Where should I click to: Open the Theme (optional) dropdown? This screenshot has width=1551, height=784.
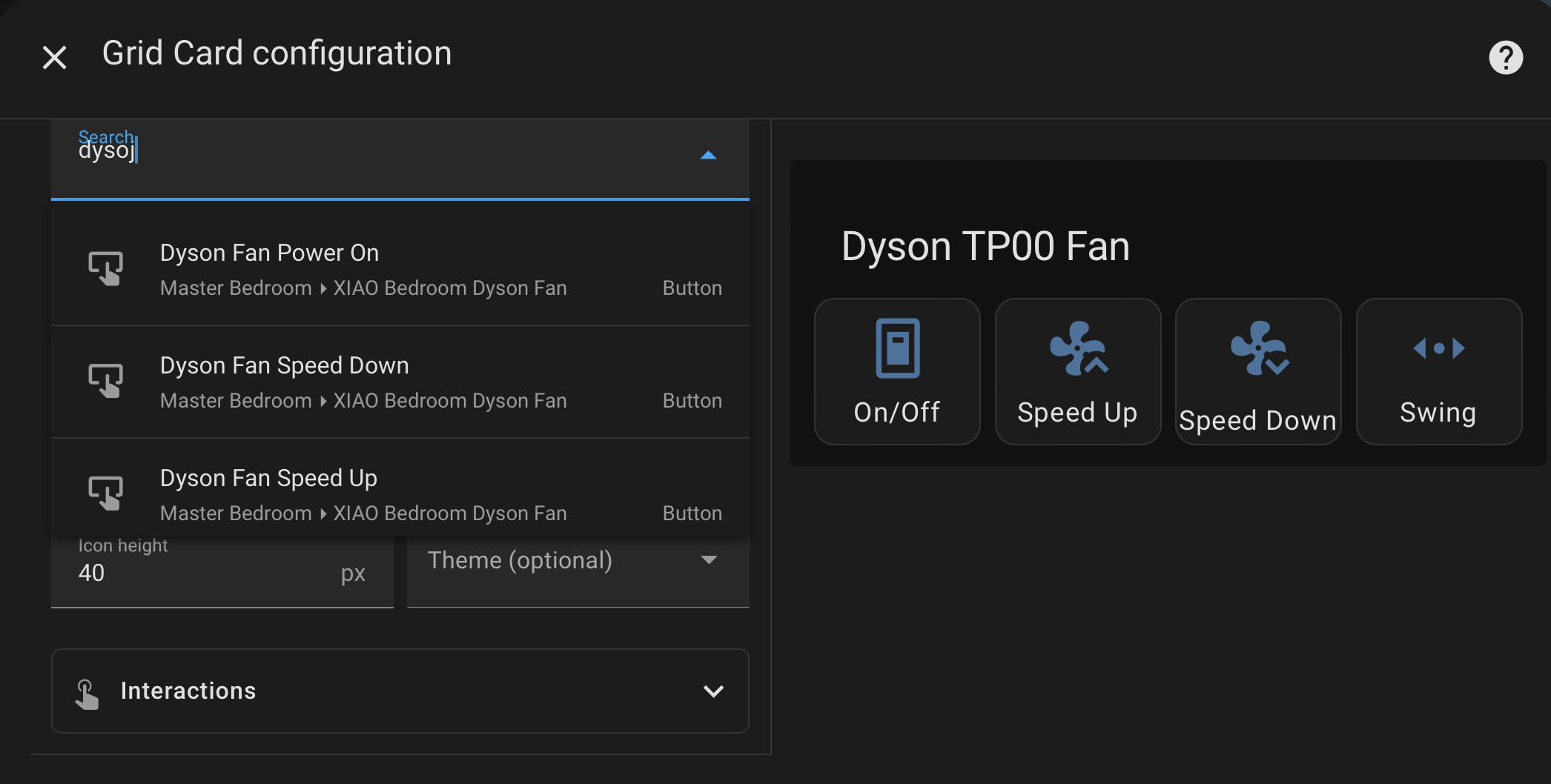(578, 571)
